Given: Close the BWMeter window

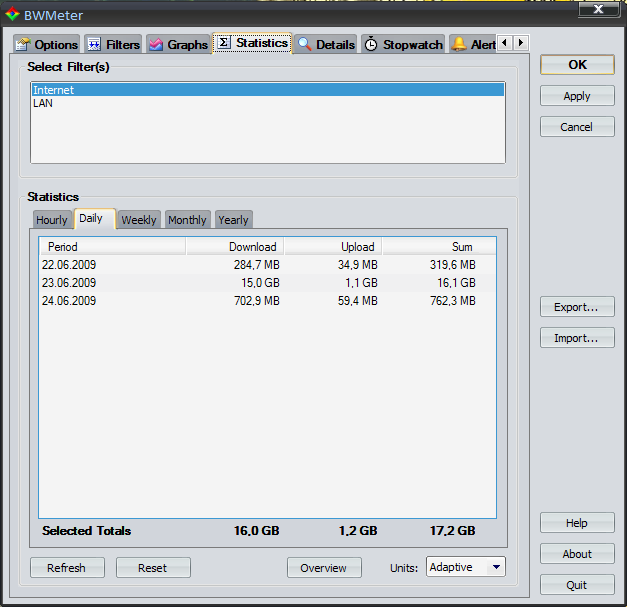Looking at the screenshot, I should tap(599, 9).
